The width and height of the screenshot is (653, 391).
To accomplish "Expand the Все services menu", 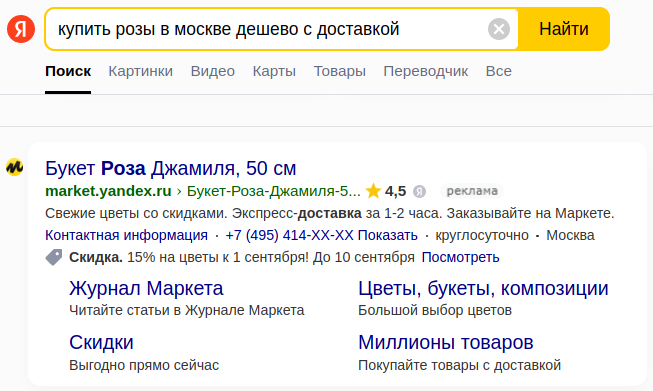I will [498, 71].
